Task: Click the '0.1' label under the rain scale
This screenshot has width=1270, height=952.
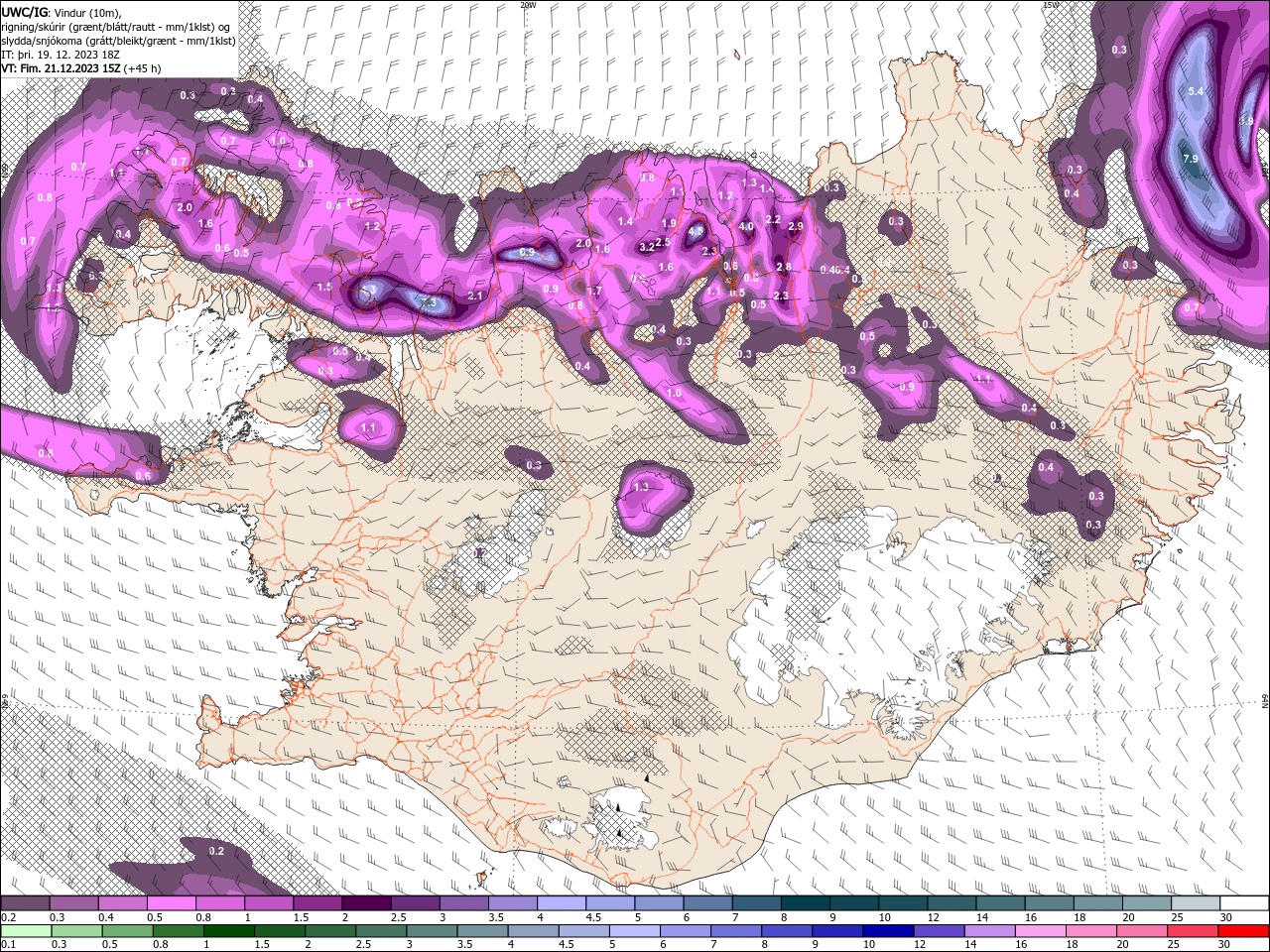Action: (8, 945)
